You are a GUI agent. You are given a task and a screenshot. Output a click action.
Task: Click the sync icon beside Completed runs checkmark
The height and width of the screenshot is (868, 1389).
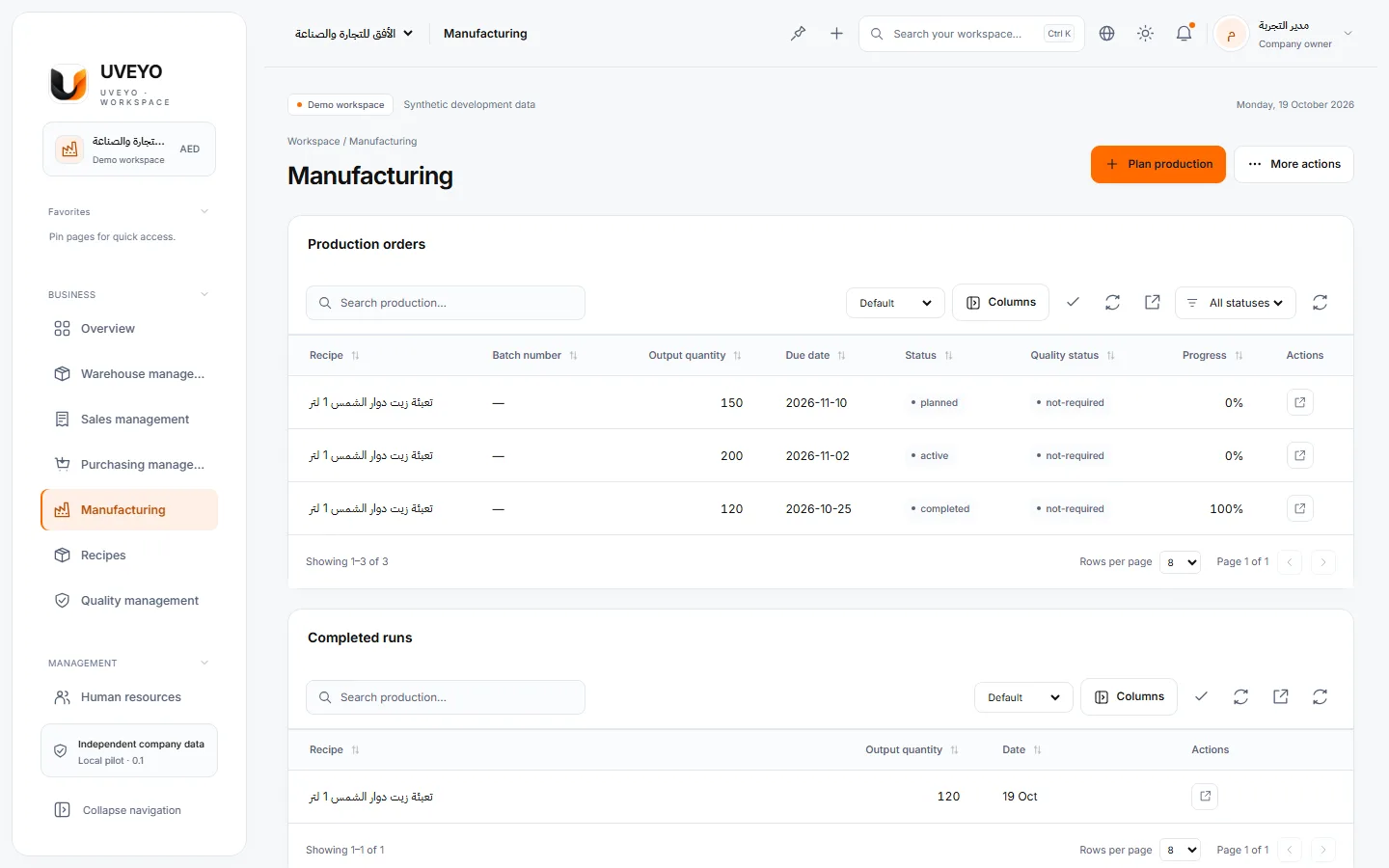(1240, 696)
